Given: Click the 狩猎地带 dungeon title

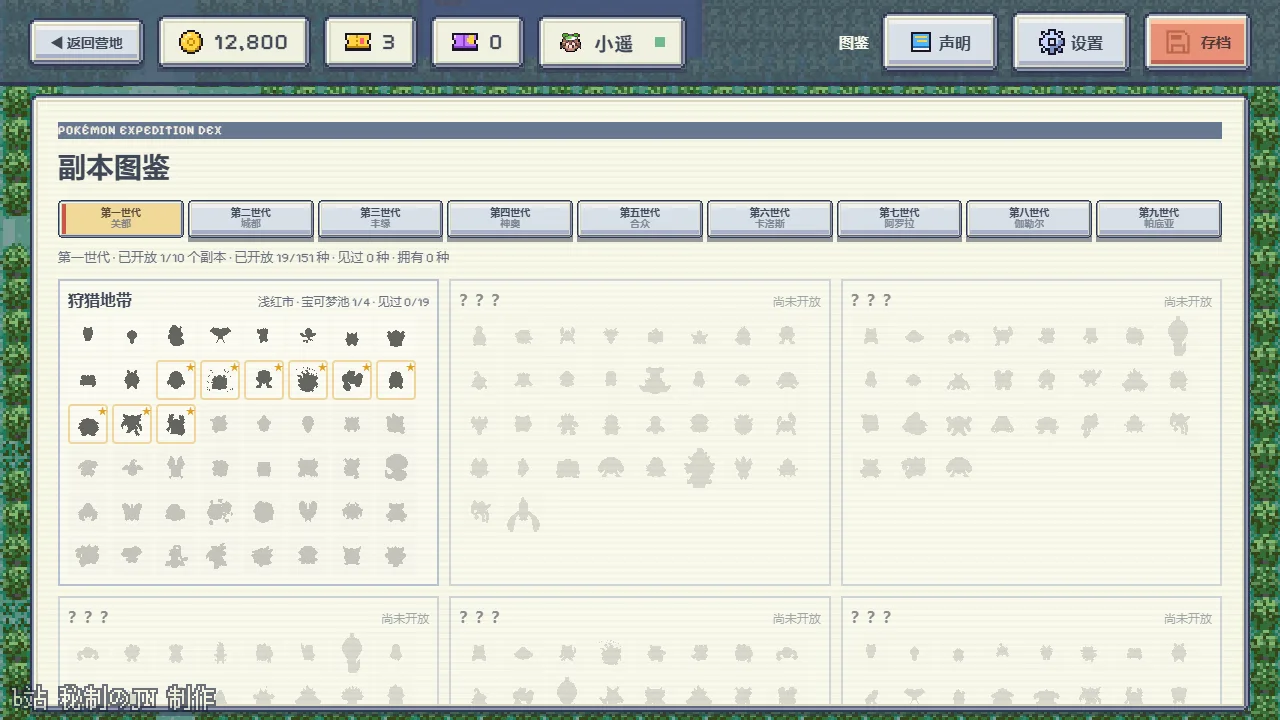Looking at the screenshot, I should click(x=100, y=300).
